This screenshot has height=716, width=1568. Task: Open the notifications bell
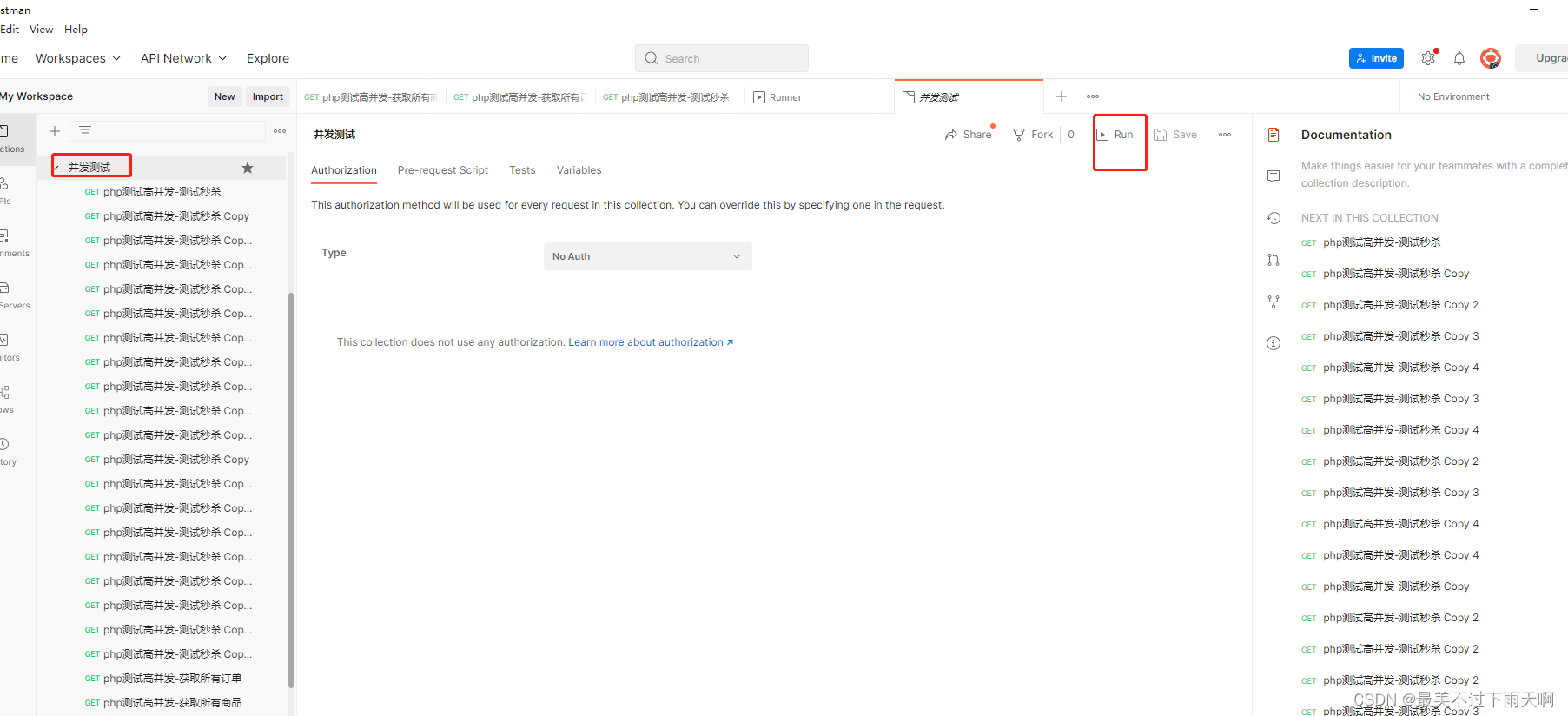pyautogui.click(x=1459, y=58)
